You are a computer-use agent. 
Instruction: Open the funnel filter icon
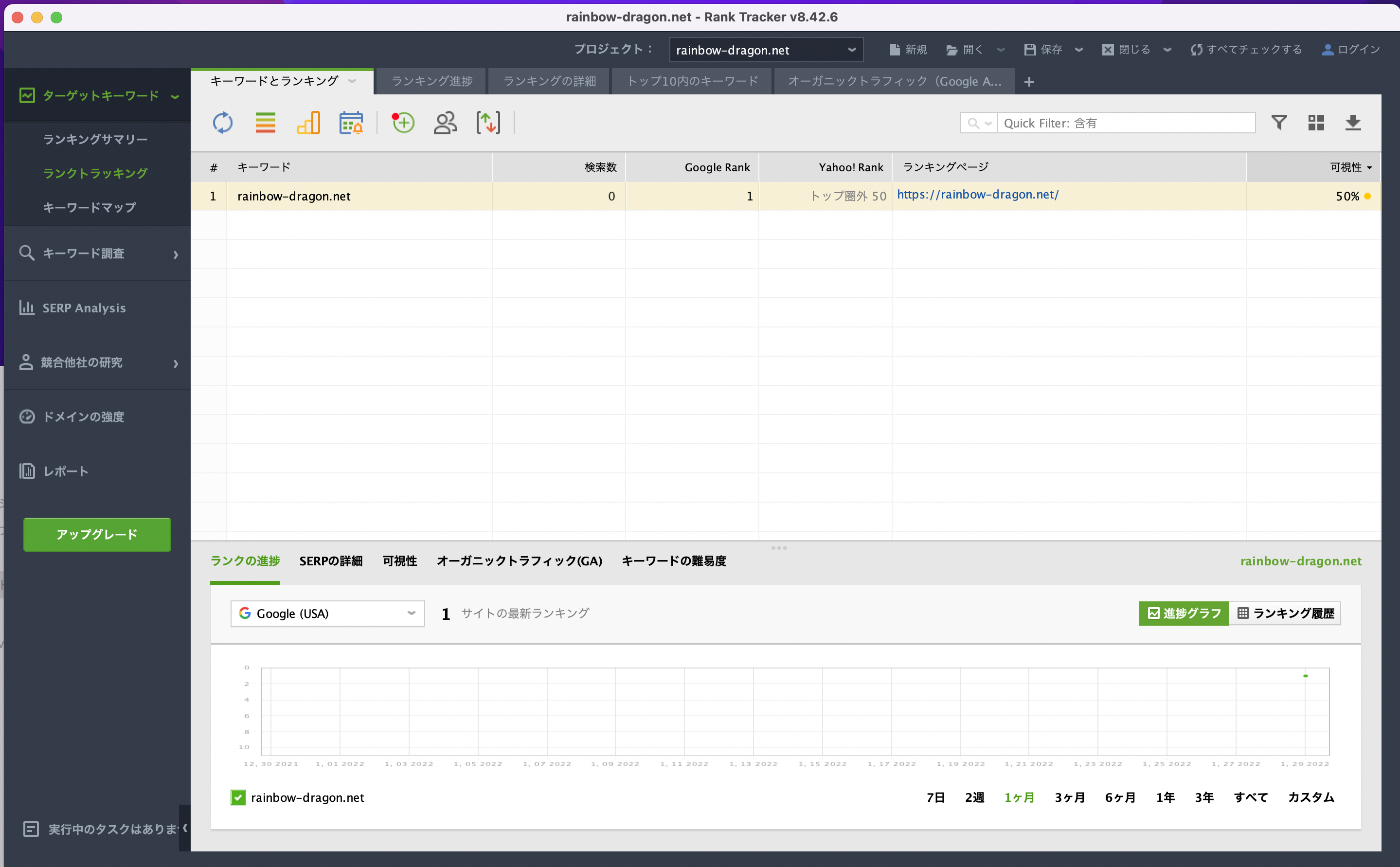point(1279,122)
